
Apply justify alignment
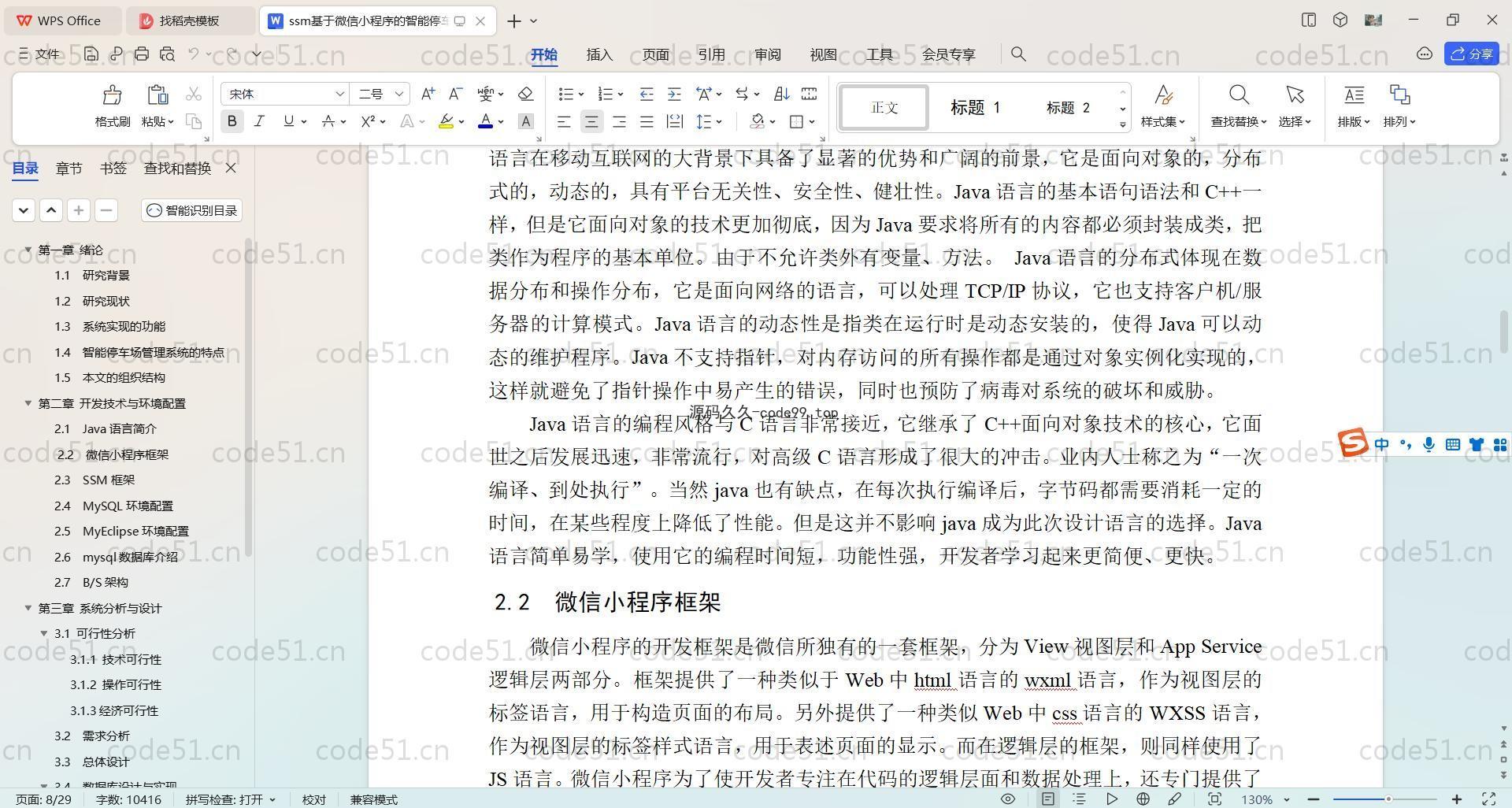point(647,121)
